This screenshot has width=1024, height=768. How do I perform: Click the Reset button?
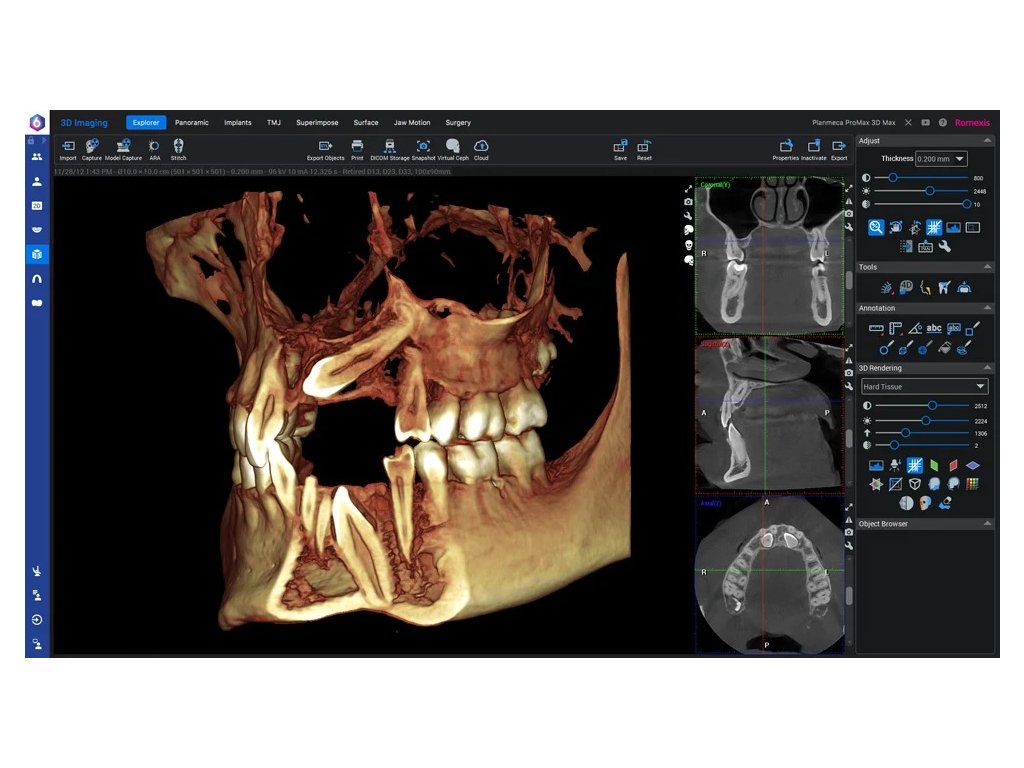point(644,147)
